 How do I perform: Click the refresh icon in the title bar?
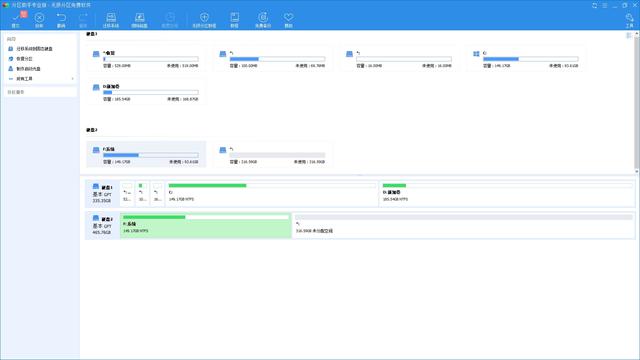(x=595, y=5)
